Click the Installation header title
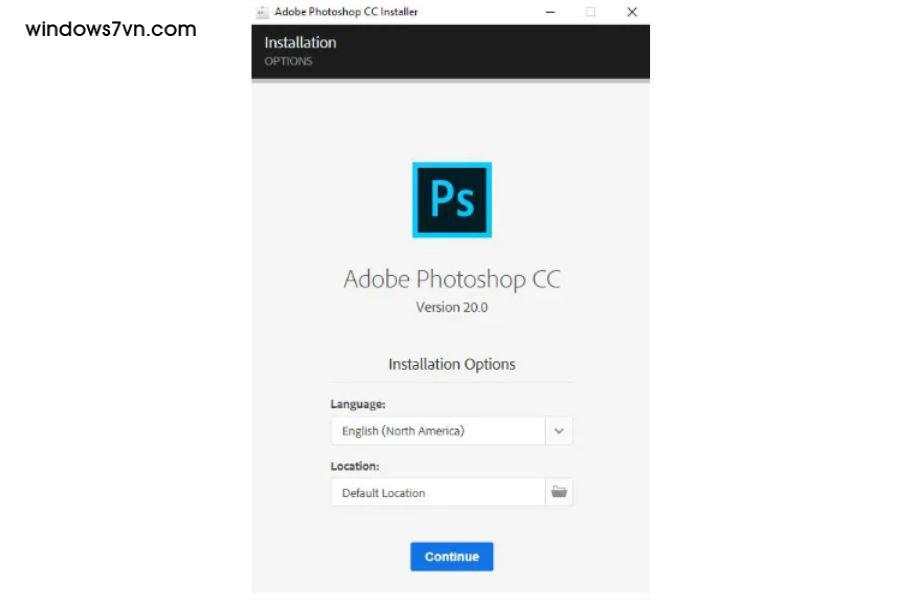This screenshot has width=900, height=600. pyautogui.click(x=300, y=42)
